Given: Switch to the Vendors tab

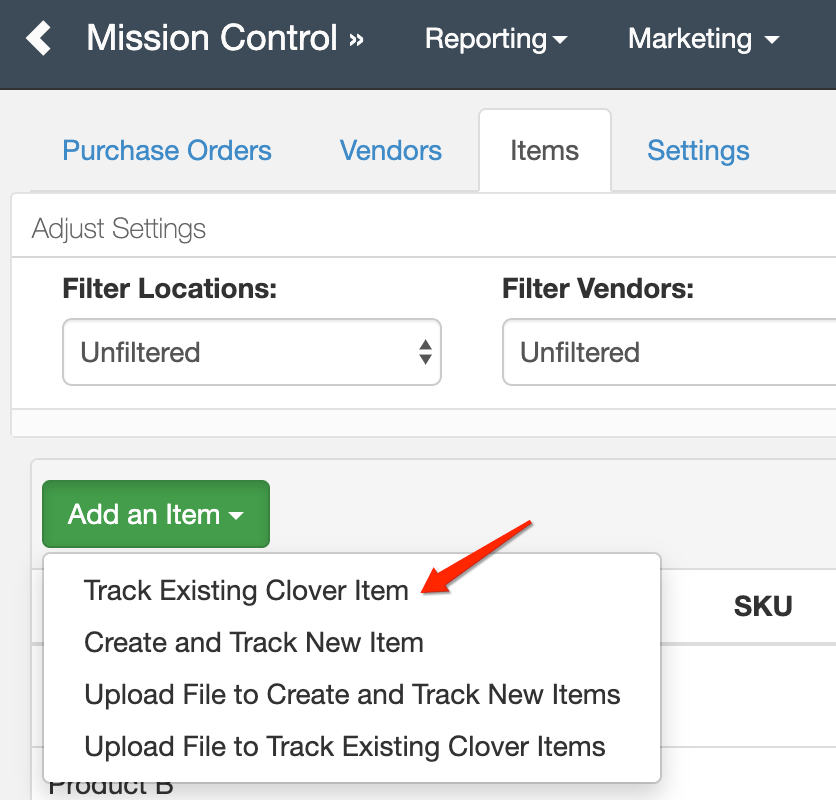Looking at the screenshot, I should 390,150.
